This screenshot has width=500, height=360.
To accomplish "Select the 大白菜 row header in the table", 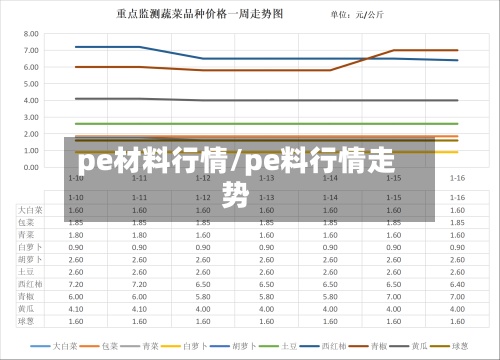I will [30, 210].
